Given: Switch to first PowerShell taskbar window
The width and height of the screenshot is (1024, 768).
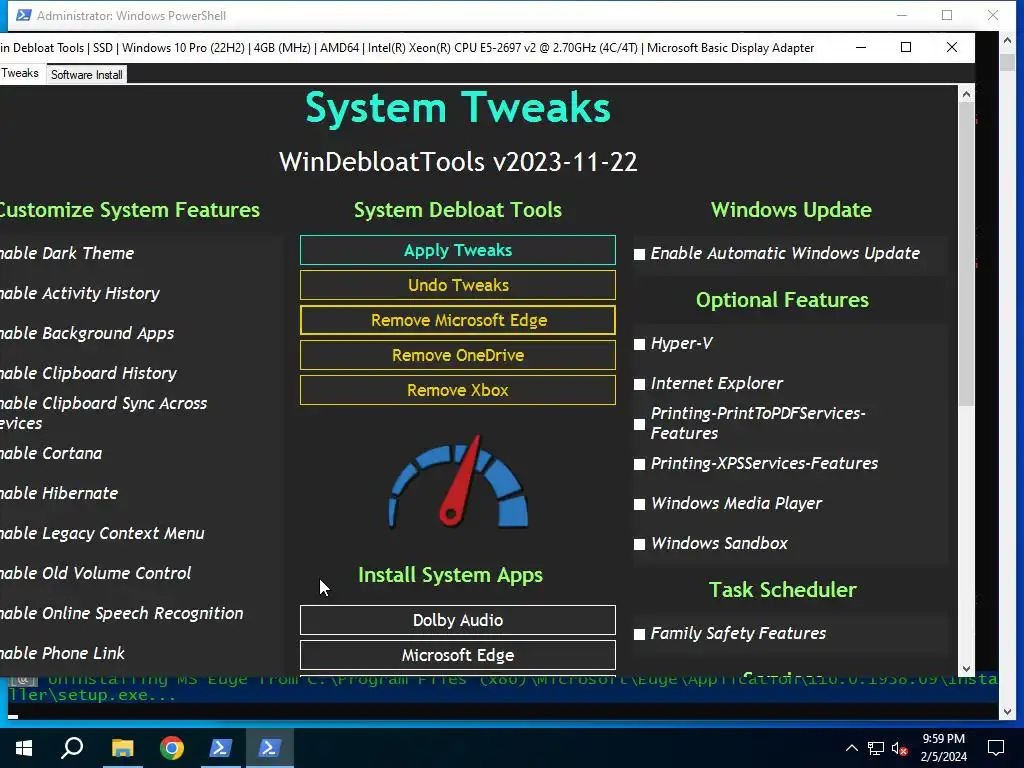Looking at the screenshot, I should click(220, 748).
